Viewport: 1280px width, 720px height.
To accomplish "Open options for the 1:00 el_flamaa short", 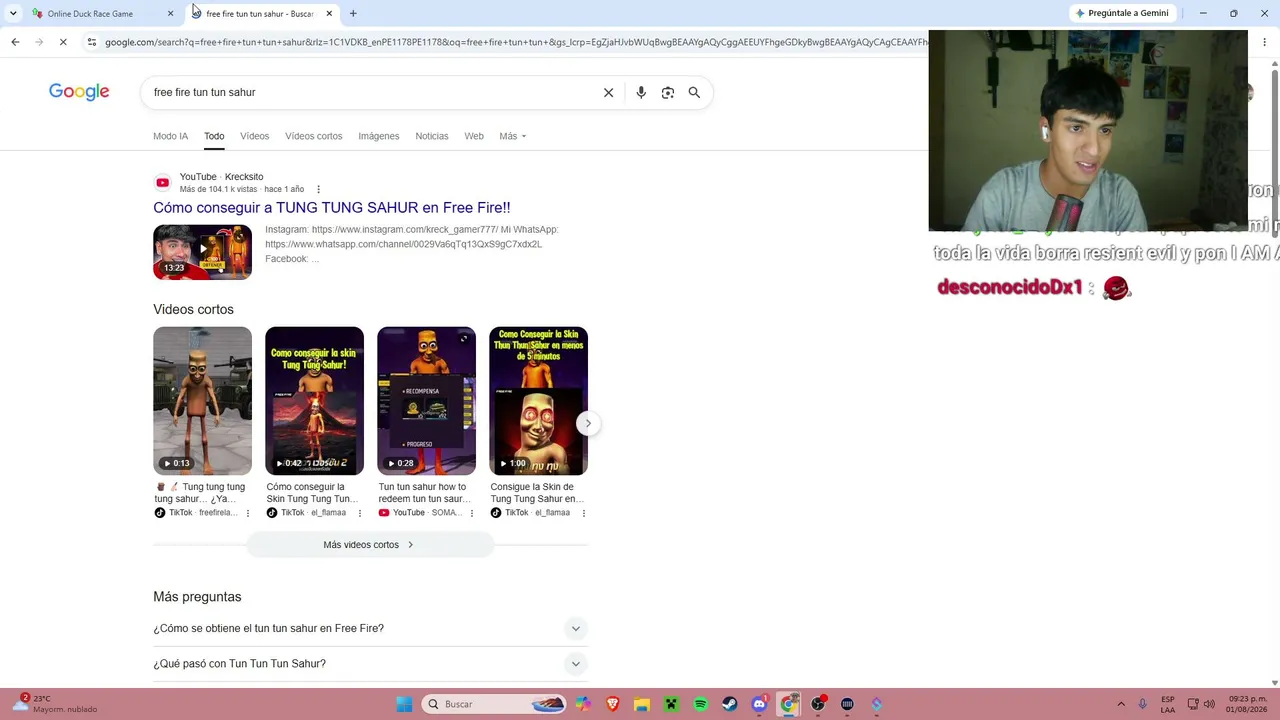I will tap(584, 513).
